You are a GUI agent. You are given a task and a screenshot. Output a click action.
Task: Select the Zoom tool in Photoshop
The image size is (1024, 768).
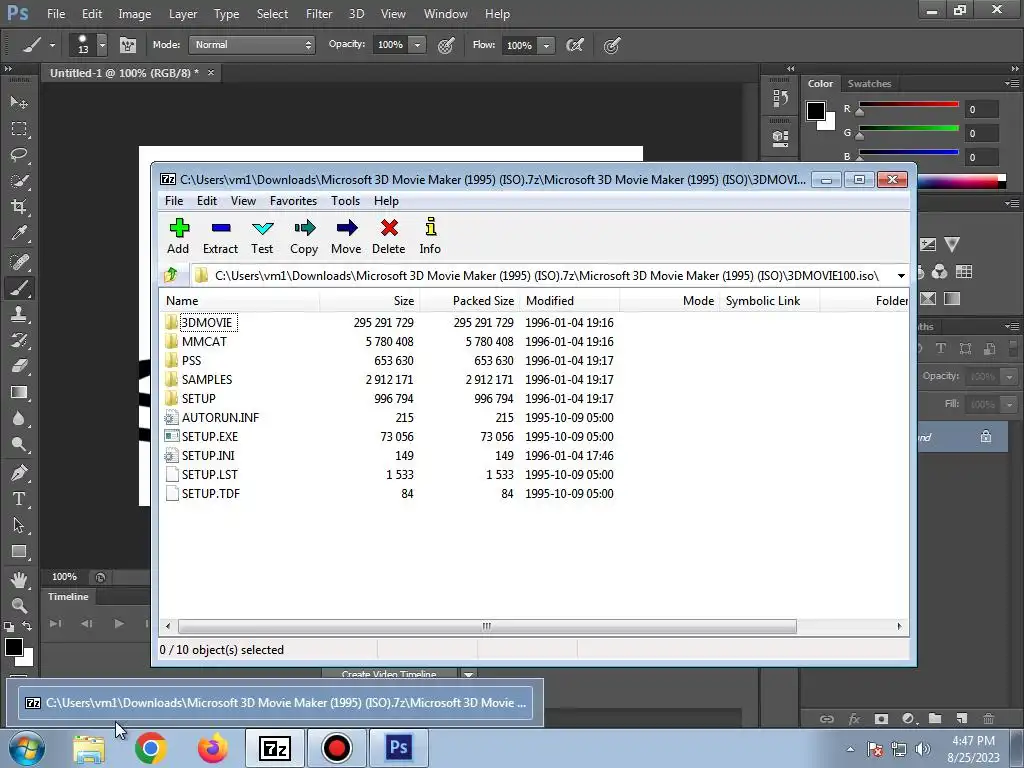pos(19,605)
